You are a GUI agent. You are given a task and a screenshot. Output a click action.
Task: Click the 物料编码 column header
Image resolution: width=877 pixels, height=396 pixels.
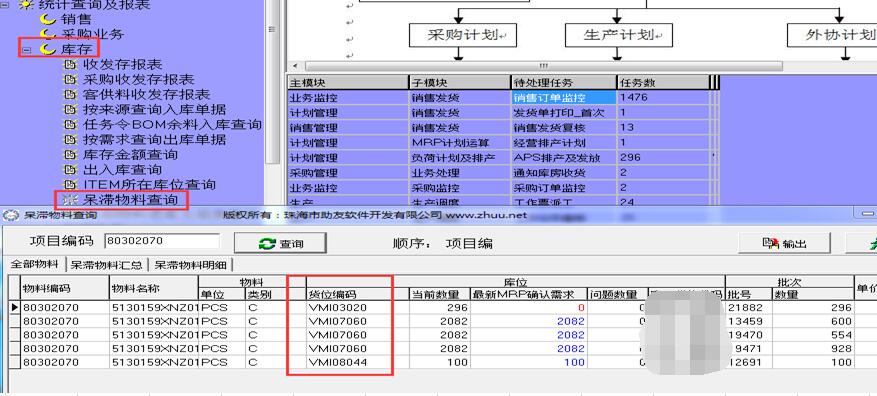(x=65, y=288)
